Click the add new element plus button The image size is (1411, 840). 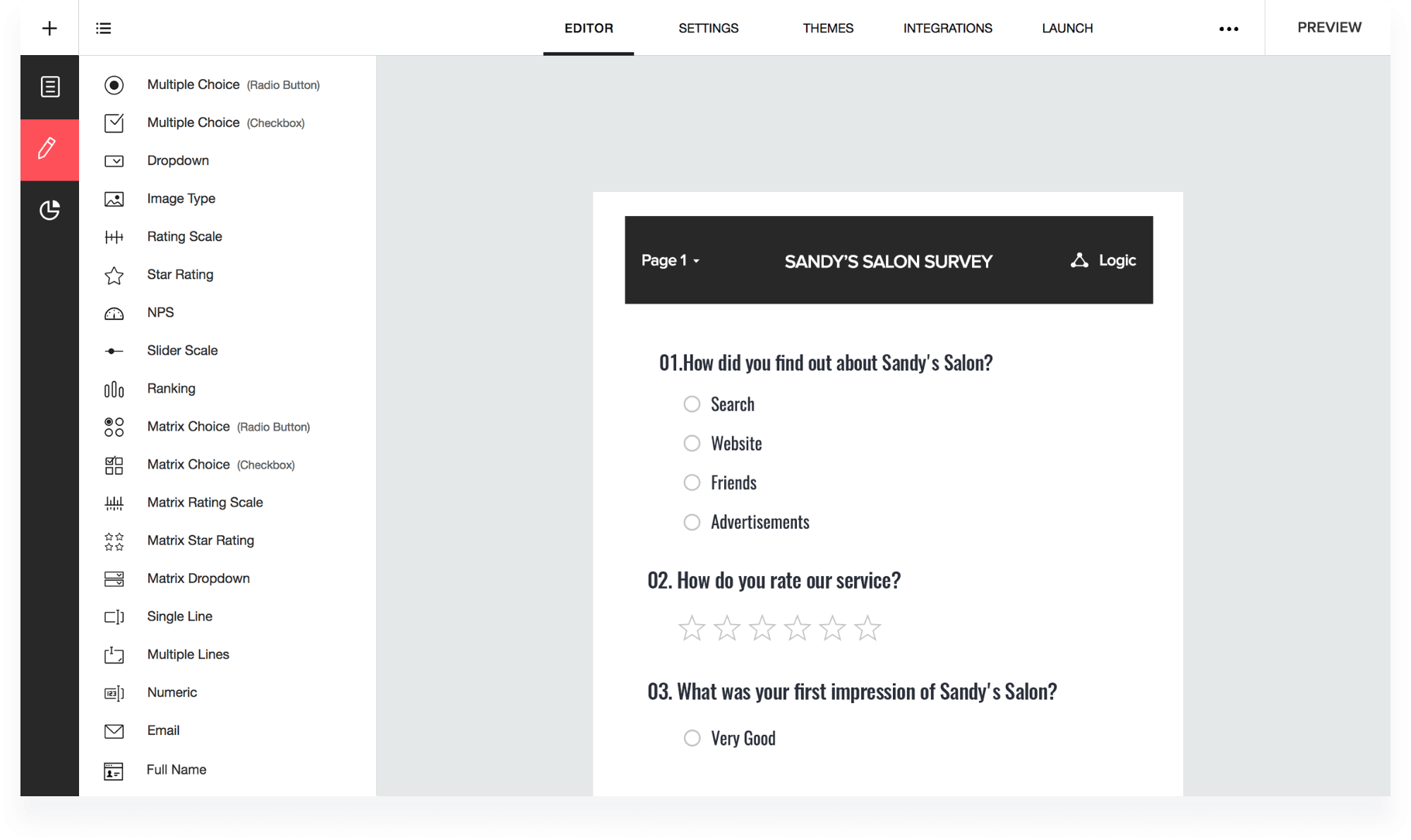pyautogui.click(x=50, y=28)
